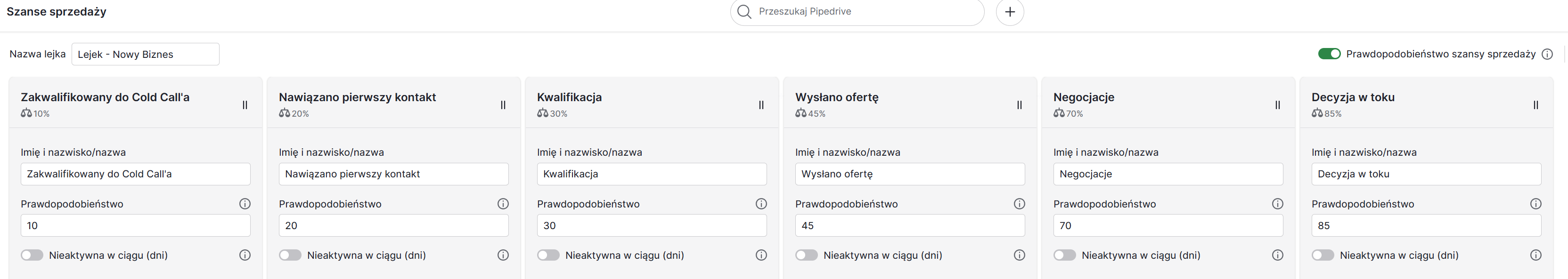Click the scales icon beside 85%
This screenshot has width=1568, height=279.
1316,113
